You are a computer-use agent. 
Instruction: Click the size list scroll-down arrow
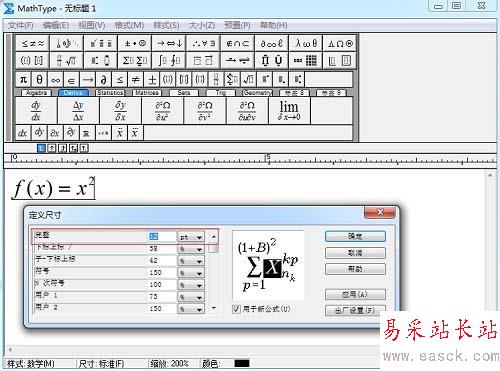pos(214,308)
